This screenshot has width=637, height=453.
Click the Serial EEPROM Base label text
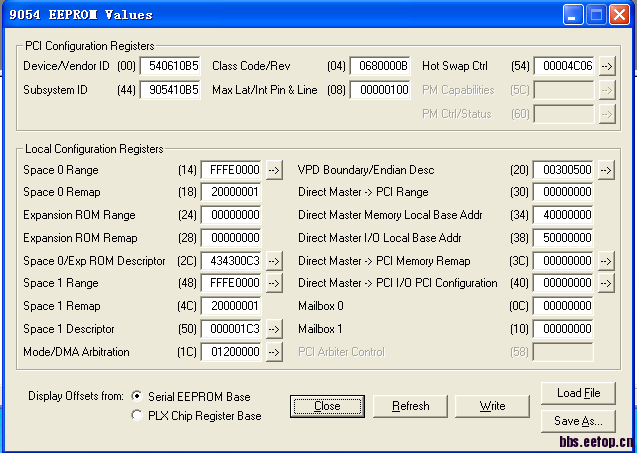click(x=199, y=397)
